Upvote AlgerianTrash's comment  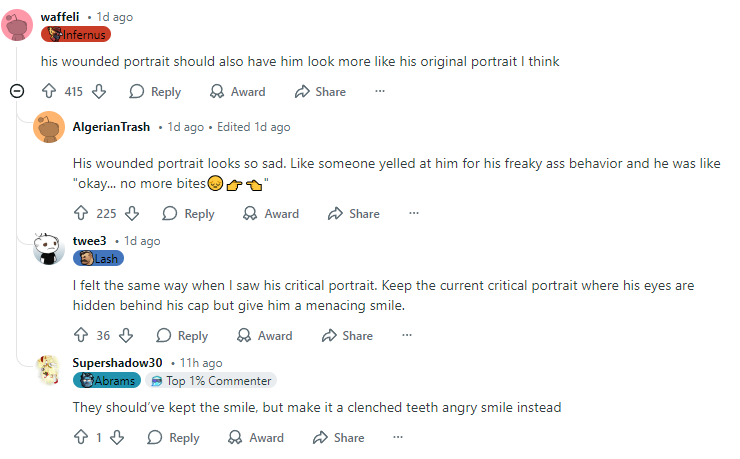coord(81,214)
